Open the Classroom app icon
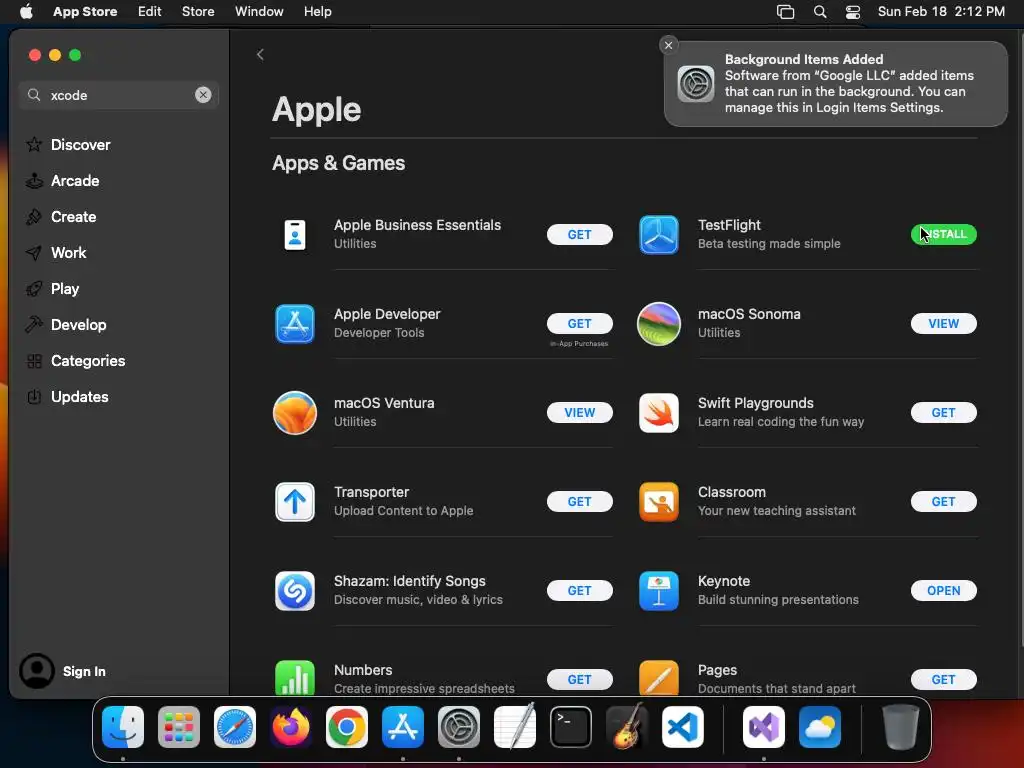 [658, 502]
